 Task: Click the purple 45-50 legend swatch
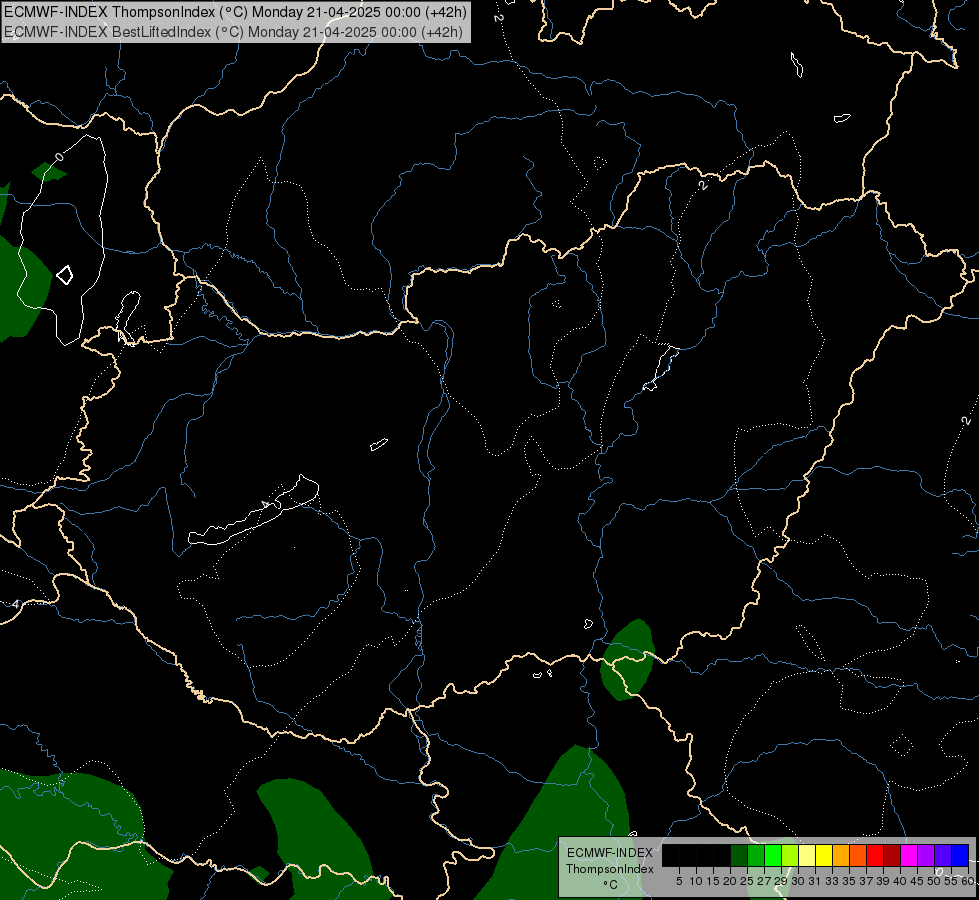(x=926, y=855)
